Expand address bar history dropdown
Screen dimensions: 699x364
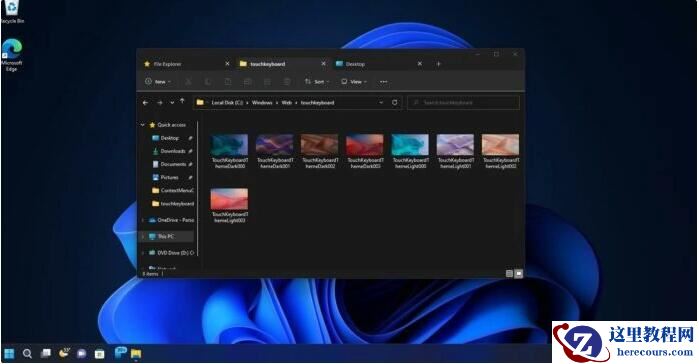381,102
